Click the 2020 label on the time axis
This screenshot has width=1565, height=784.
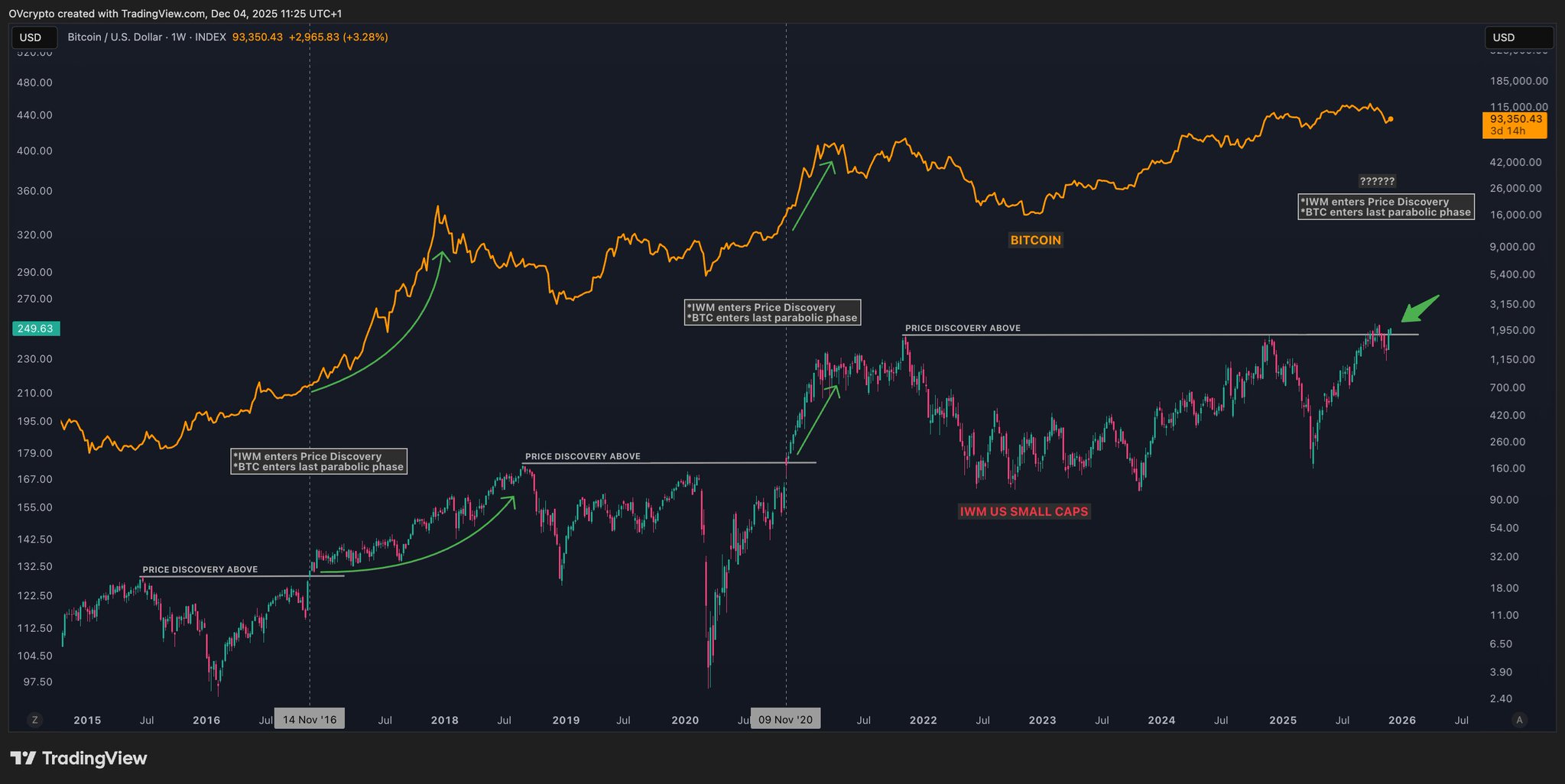click(685, 720)
